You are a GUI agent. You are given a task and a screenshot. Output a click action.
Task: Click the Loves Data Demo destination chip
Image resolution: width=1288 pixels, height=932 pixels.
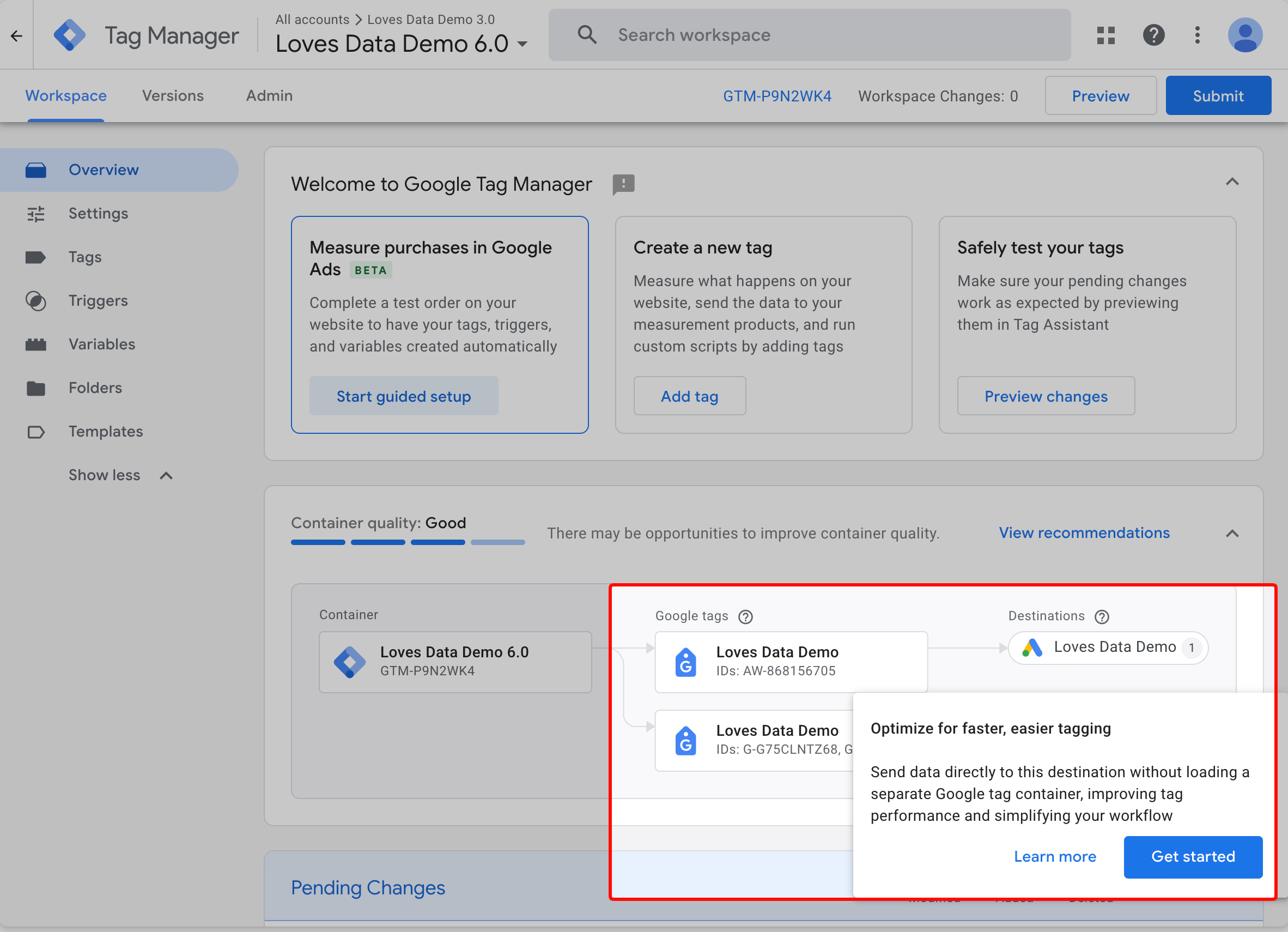point(1108,647)
